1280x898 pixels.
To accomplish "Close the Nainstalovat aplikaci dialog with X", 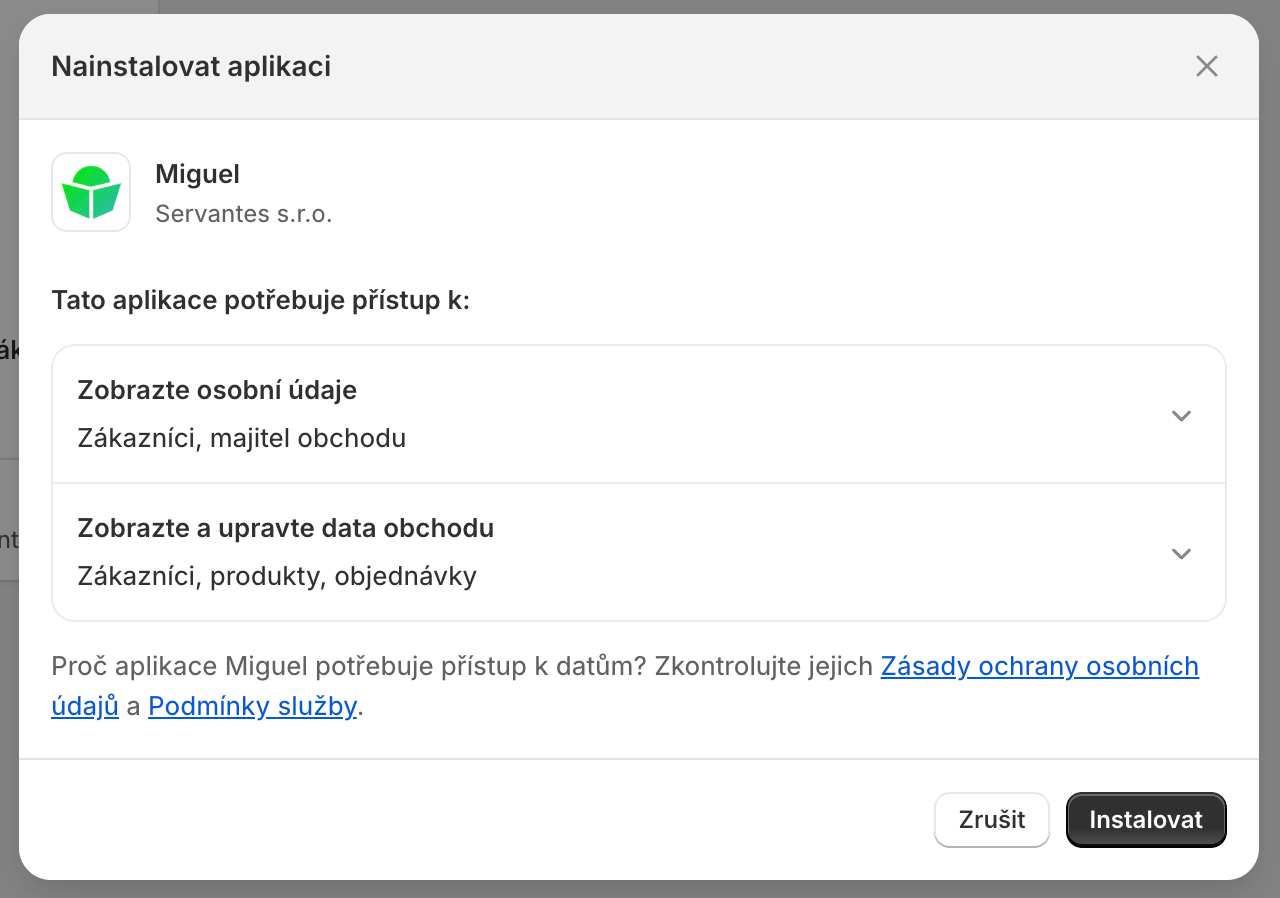I will click(x=1206, y=67).
